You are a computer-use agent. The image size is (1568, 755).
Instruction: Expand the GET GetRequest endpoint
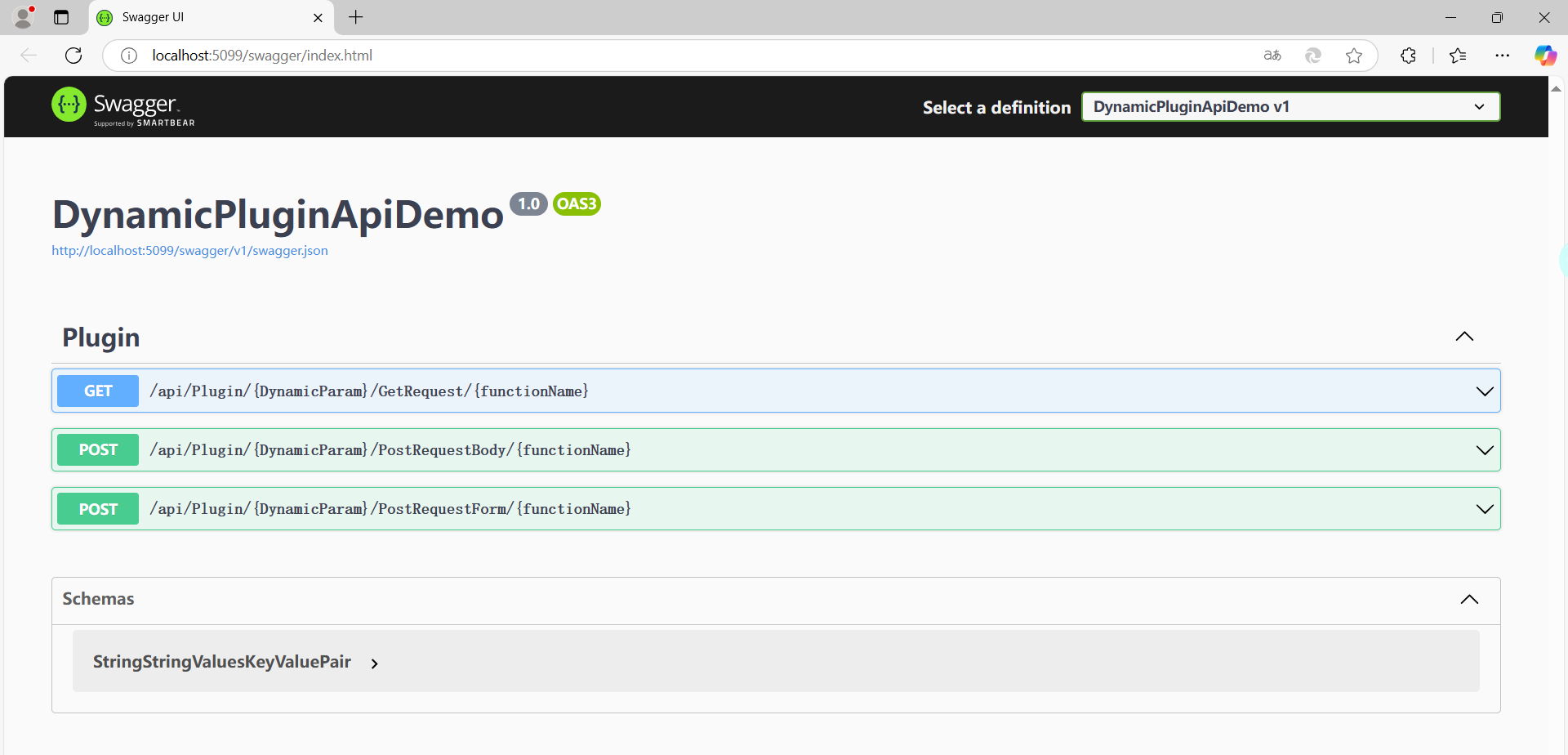pos(1484,391)
